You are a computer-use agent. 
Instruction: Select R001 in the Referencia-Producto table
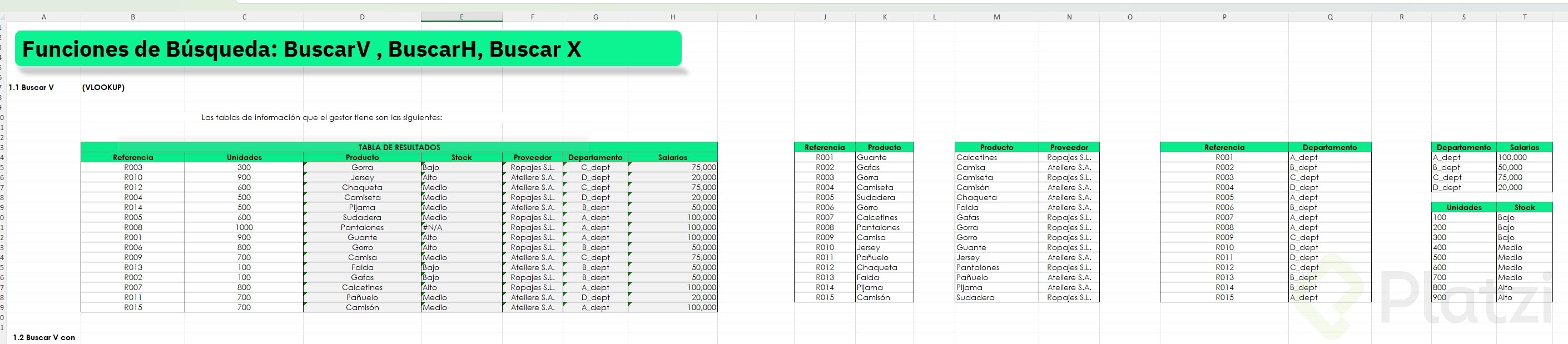[825, 157]
